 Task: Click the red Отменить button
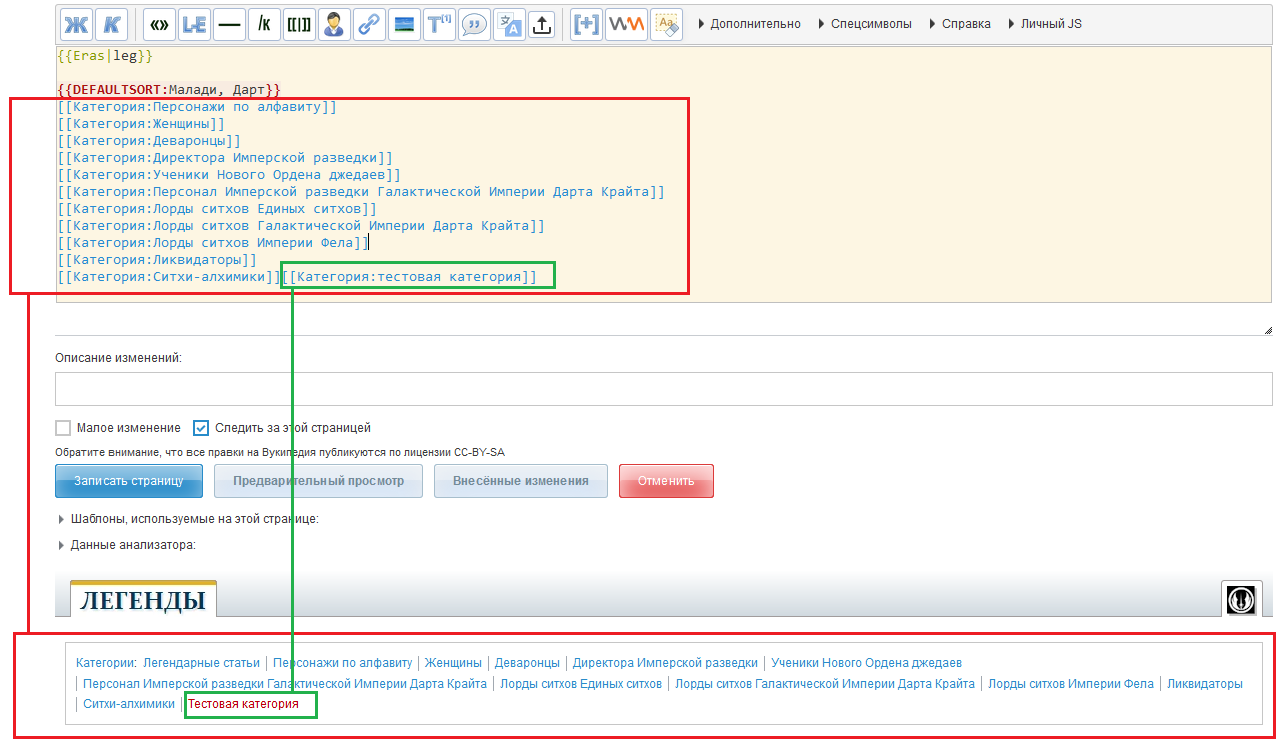(666, 481)
